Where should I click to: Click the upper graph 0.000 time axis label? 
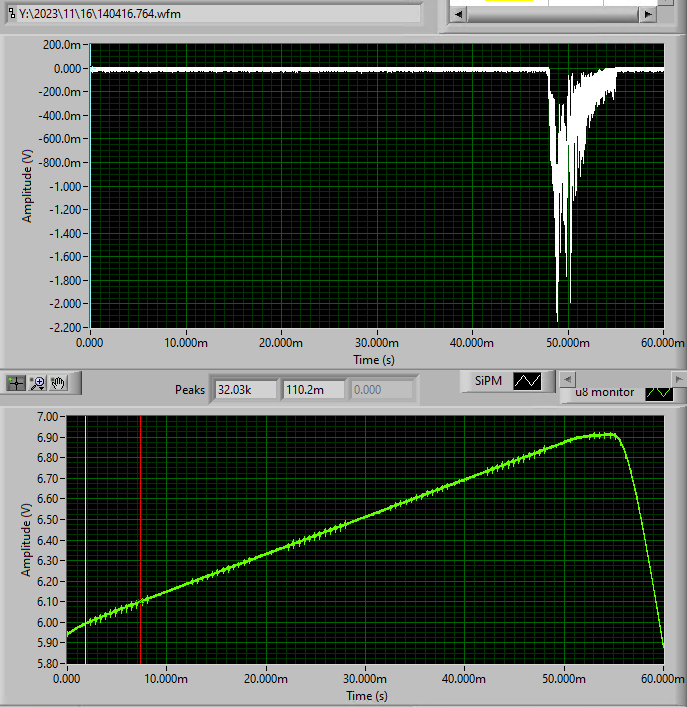(x=89, y=343)
